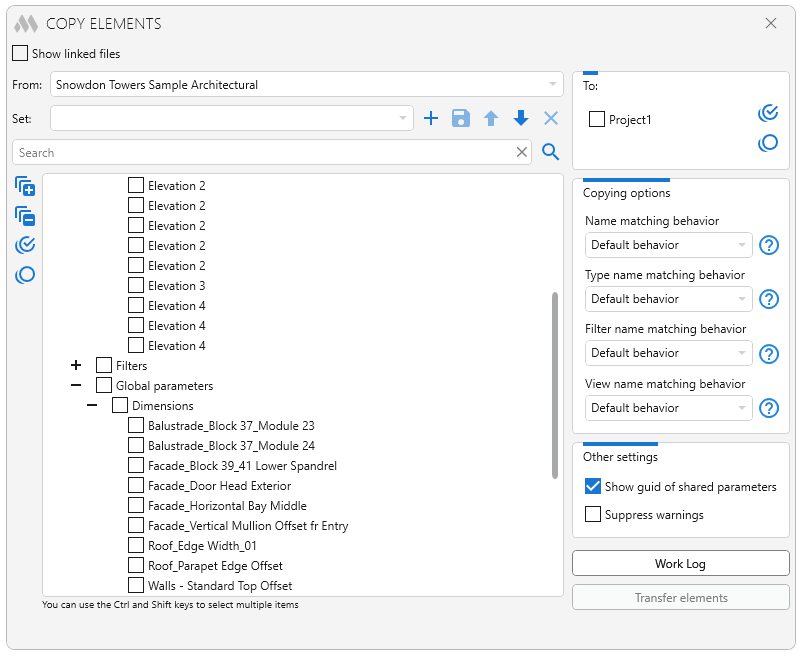804x656 pixels.
Task: Click the Transfer elements button
Action: tap(680, 598)
